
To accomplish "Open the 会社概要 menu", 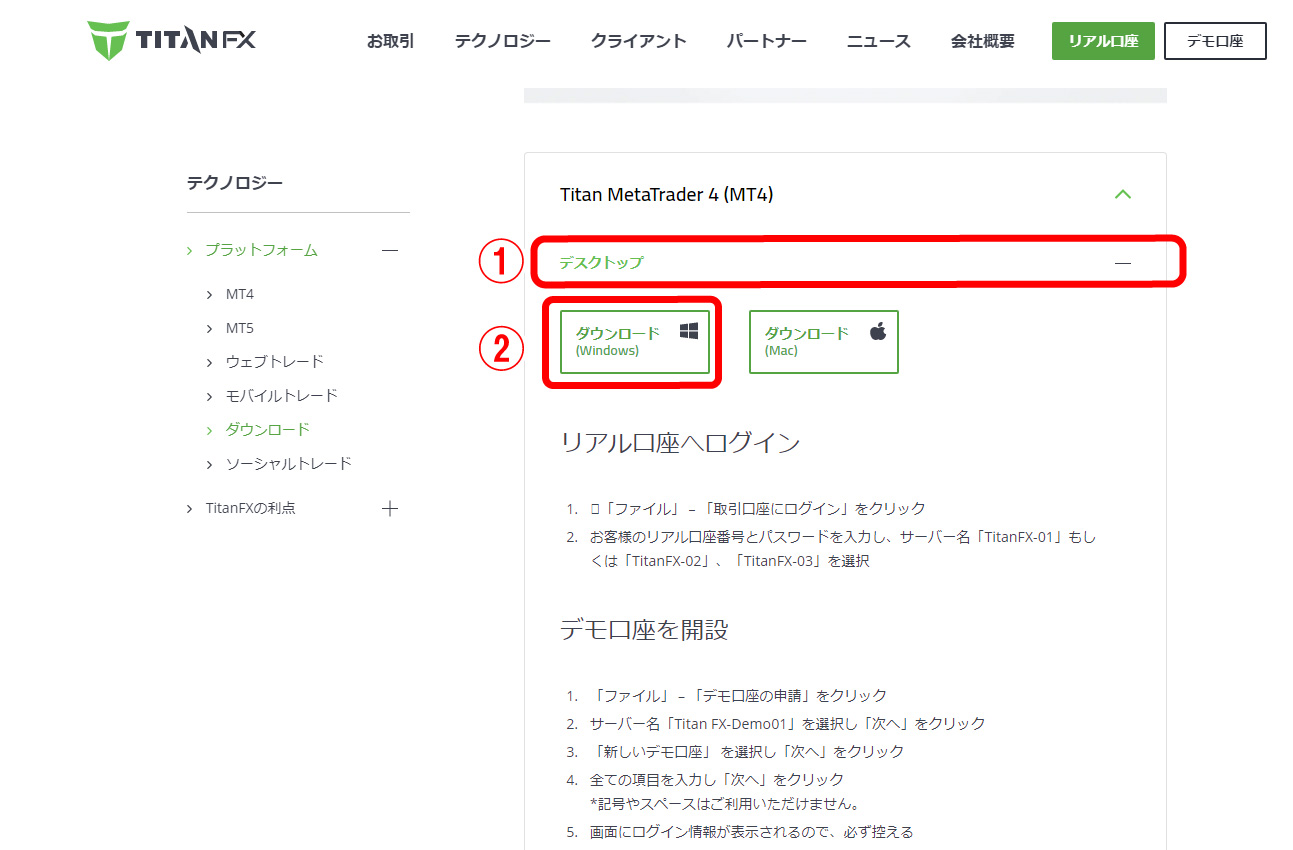I will click(x=982, y=41).
